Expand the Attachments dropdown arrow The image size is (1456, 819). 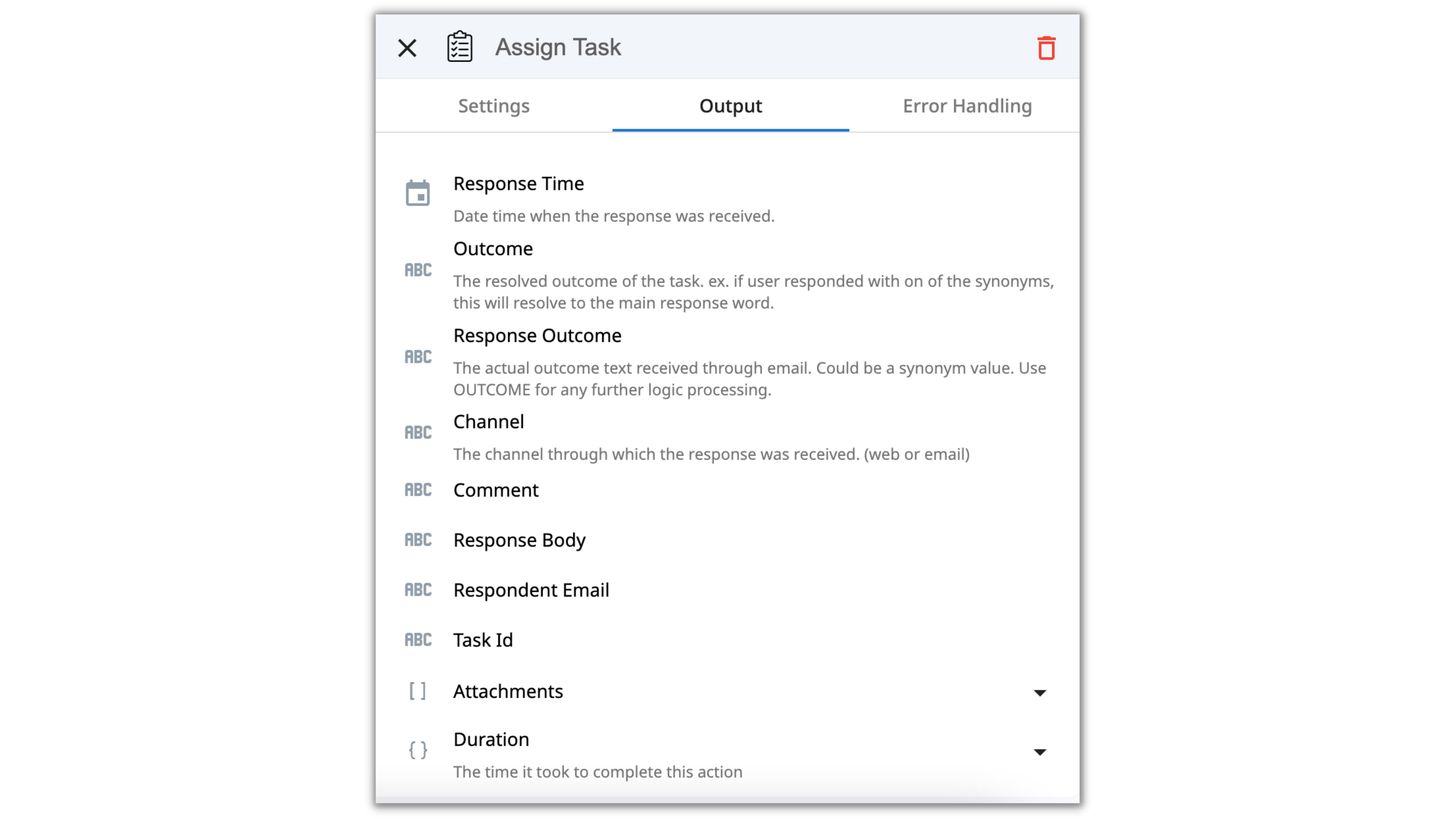(x=1039, y=693)
